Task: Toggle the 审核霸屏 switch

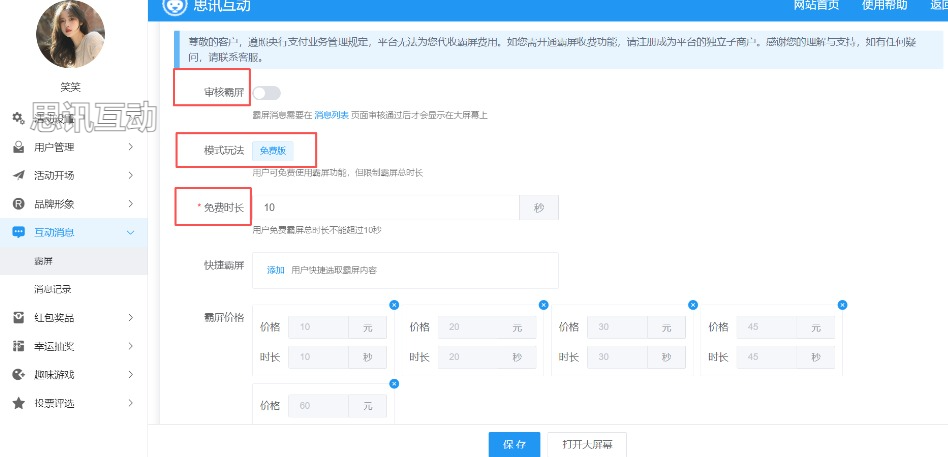Action: click(266, 93)
